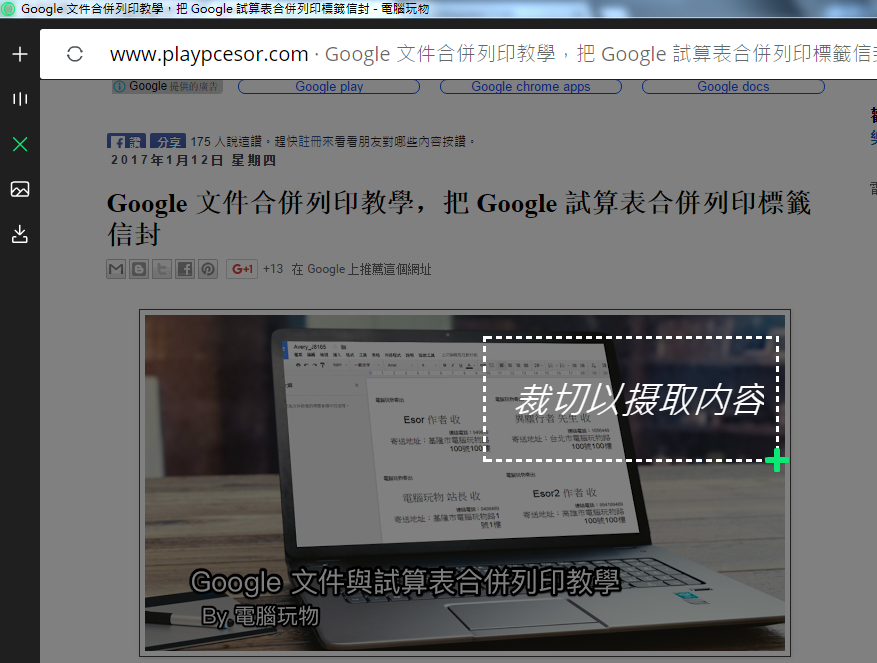877x663 pixels.
Task: Share the post to Blogger icon
Action: tap(139, 269)
